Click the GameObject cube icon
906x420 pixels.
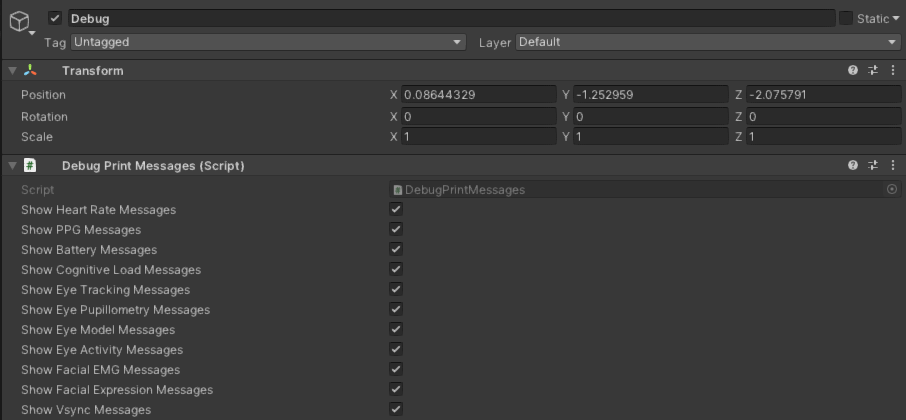pyautogui.click(x=20, y=23)
